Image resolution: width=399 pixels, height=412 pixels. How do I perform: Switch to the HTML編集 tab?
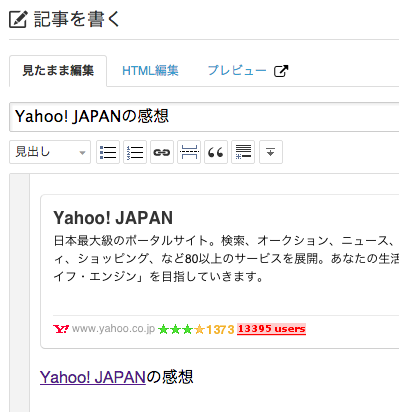[150, 71]
